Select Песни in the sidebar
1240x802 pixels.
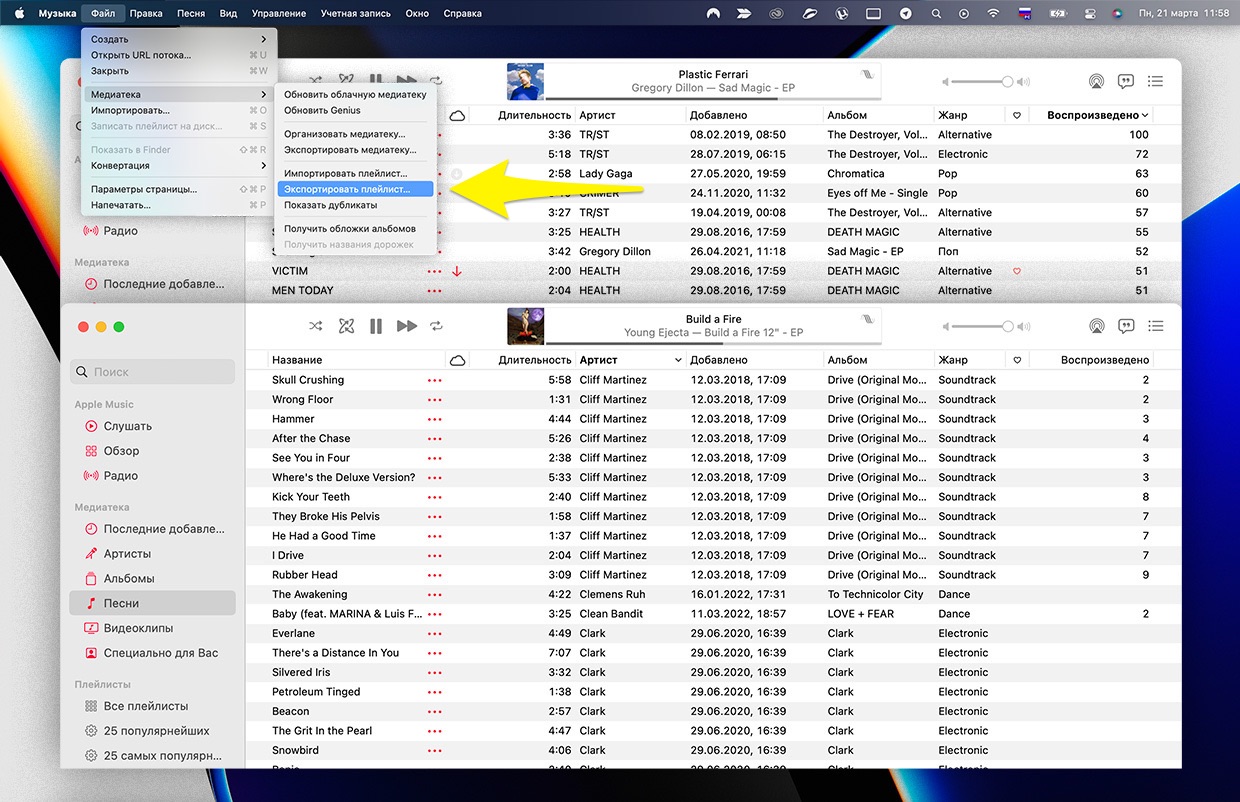click(x=152, y=603)
